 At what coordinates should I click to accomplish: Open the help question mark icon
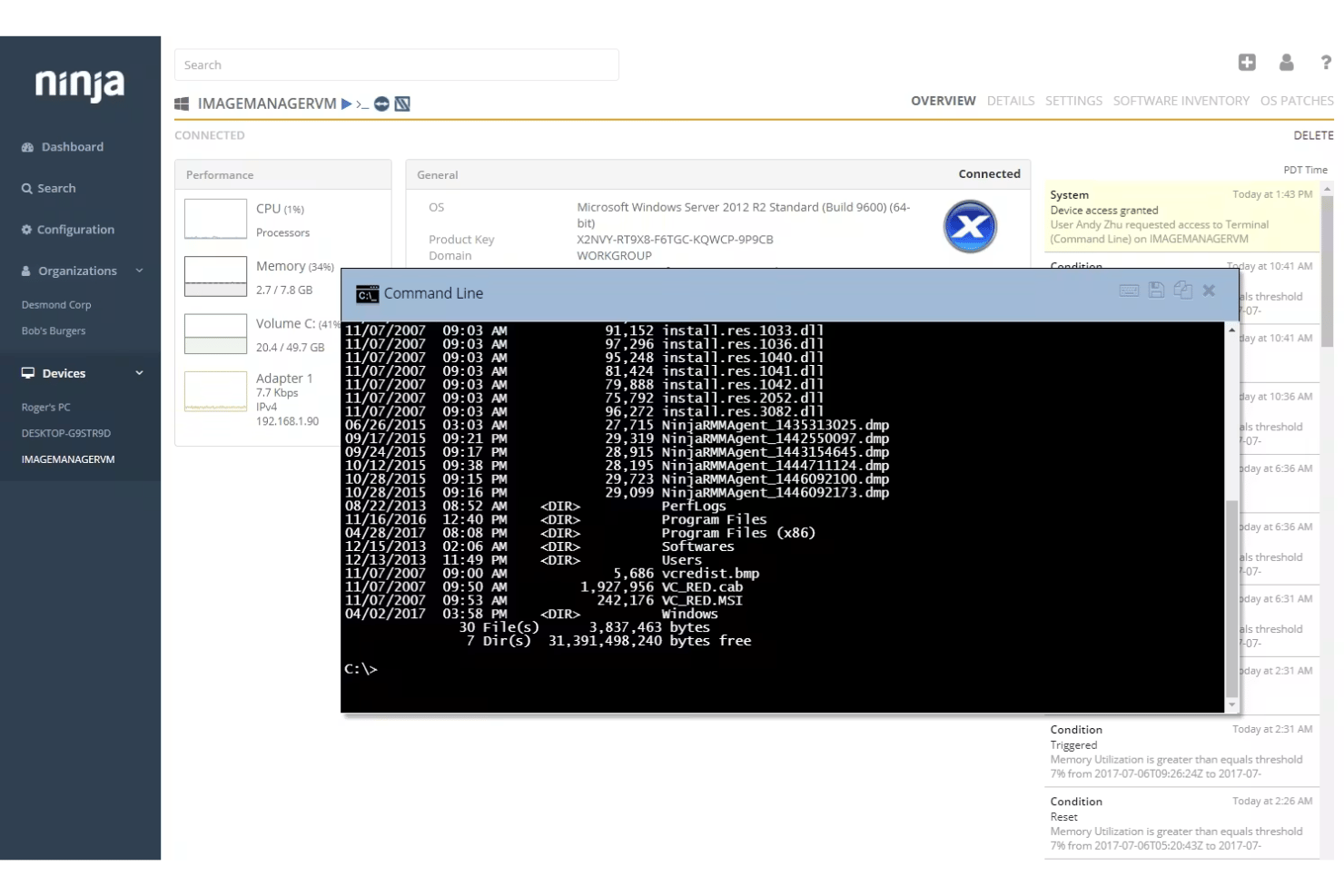[1326, 62]
